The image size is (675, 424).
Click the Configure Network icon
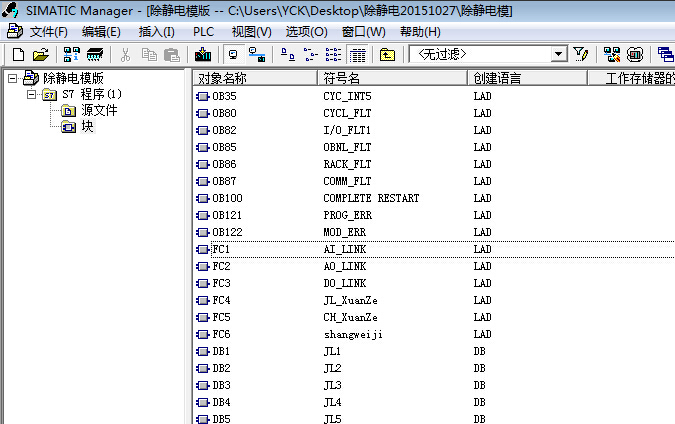point(612,55)
